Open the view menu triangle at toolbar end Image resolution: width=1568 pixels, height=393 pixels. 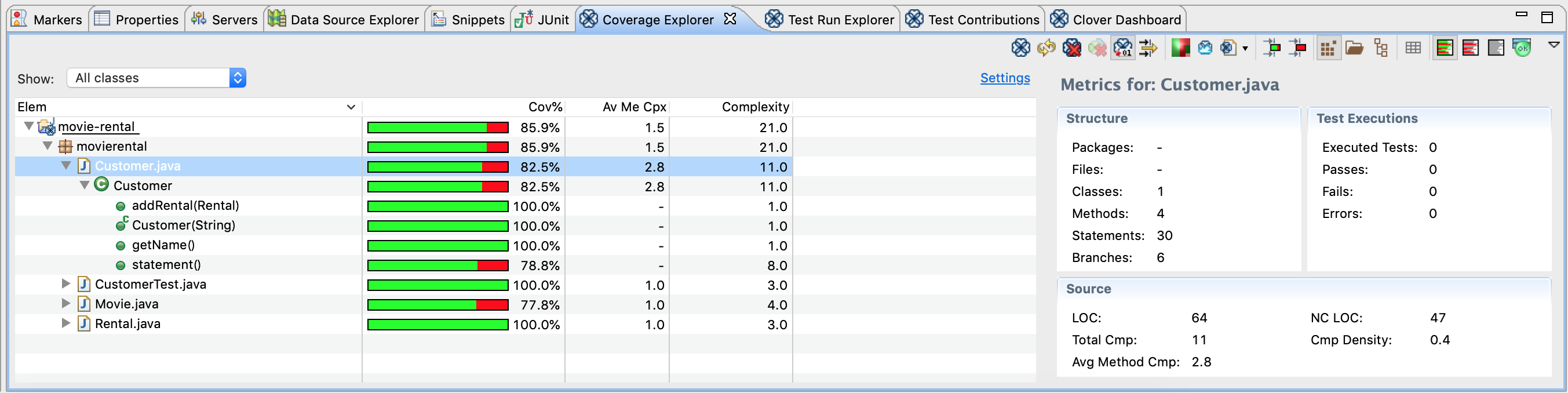tap(1554, 45)
